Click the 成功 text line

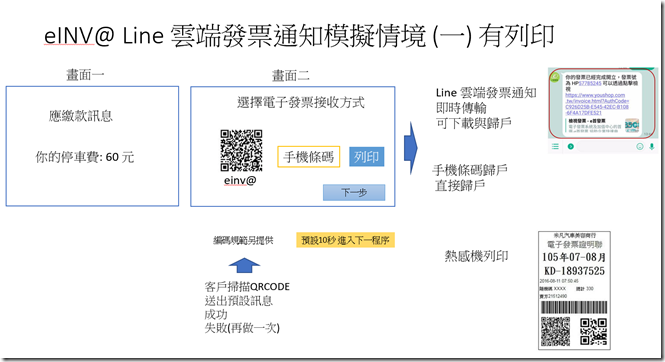(216, 314)
